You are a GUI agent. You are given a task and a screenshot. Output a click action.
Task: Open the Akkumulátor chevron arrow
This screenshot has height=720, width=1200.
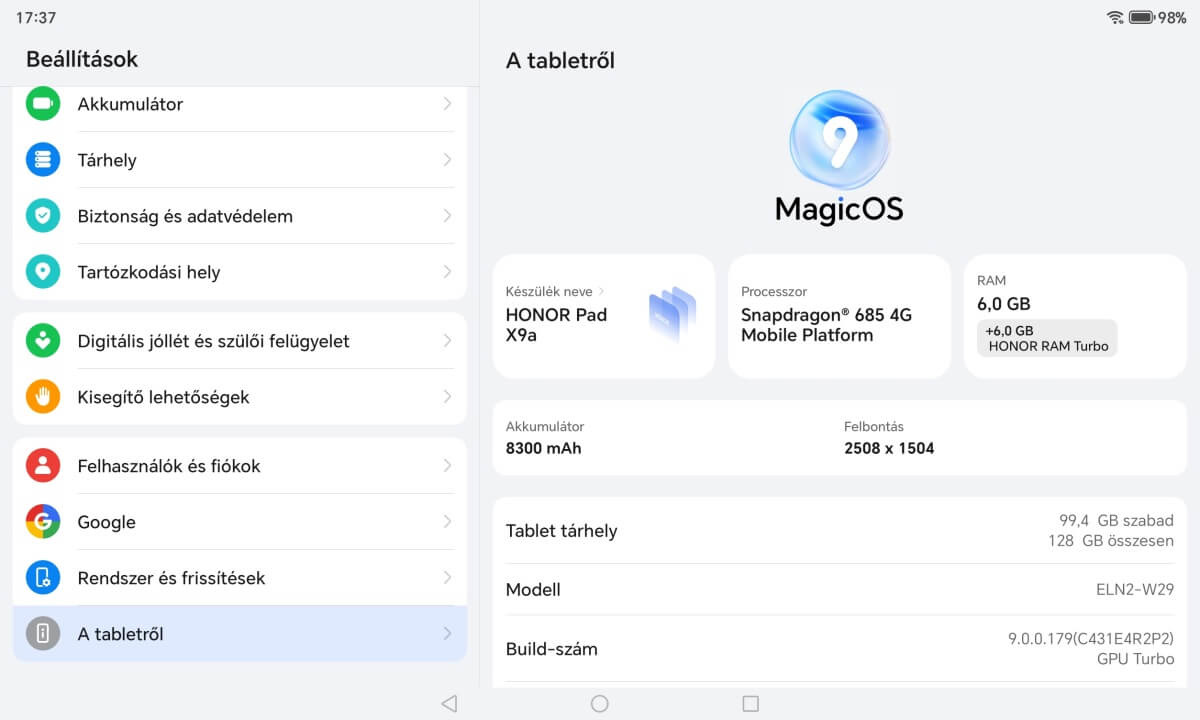447,104
